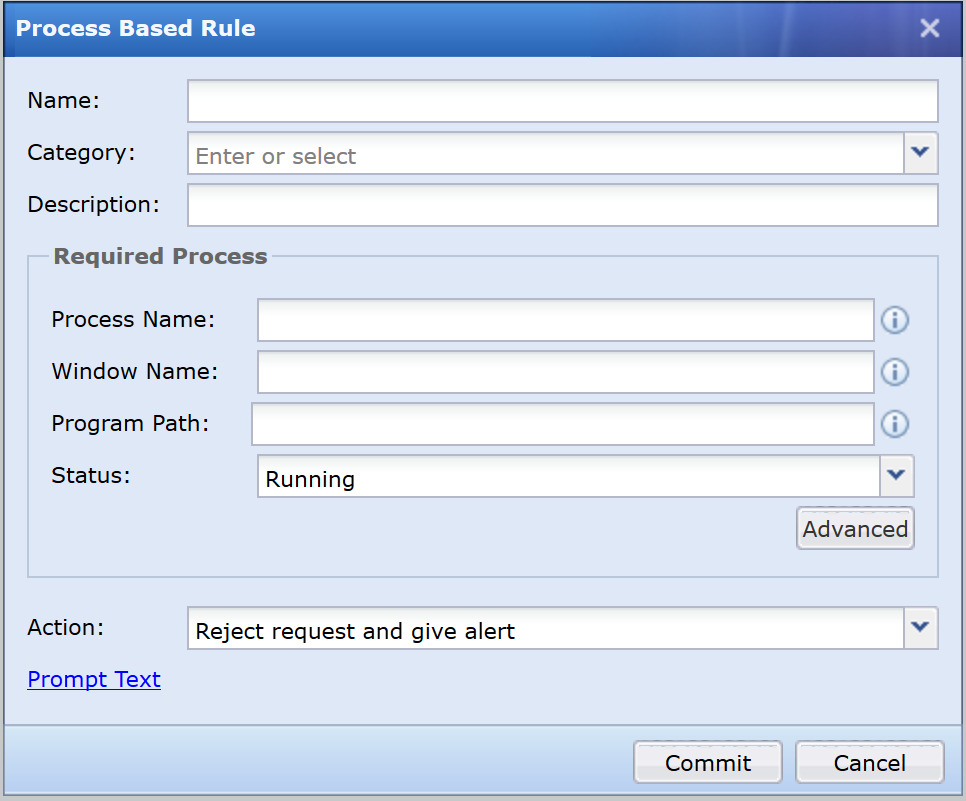Click the 'Status:' label
The image size is (966, 801).
(91, 475)
